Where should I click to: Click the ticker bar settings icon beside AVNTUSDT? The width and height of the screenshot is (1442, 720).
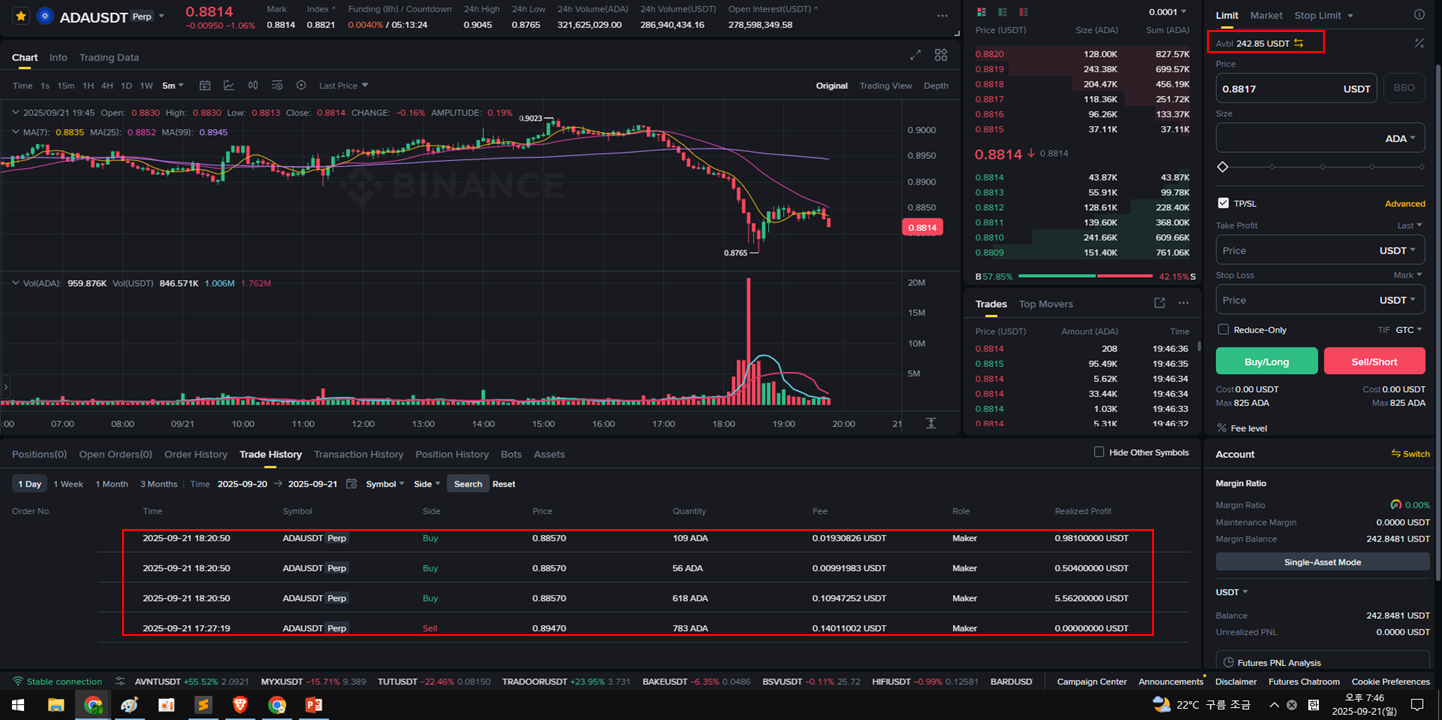pos(120,682)
